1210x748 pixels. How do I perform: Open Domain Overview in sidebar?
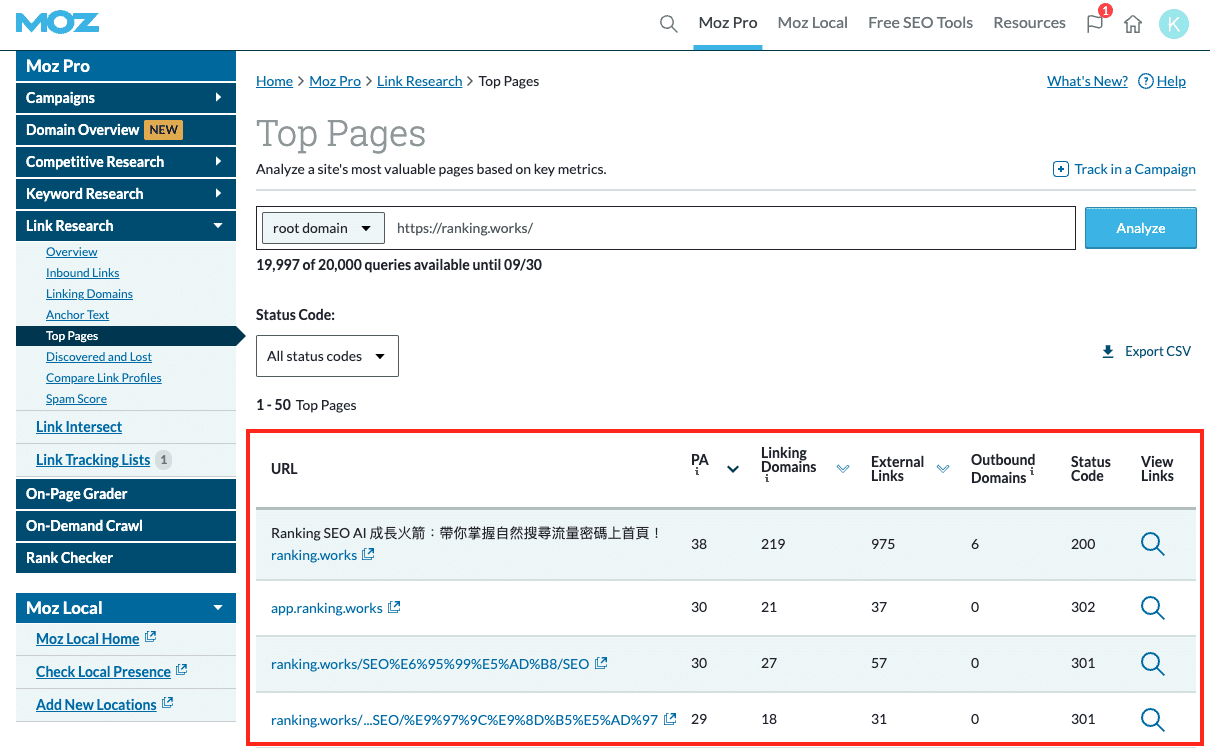pyautogui.click(x=126, y=130)
